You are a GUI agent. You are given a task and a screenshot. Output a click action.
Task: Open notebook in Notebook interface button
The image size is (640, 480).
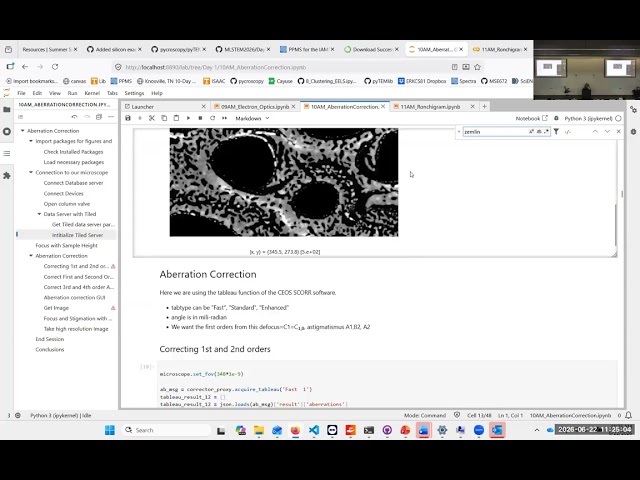[531, 118]
